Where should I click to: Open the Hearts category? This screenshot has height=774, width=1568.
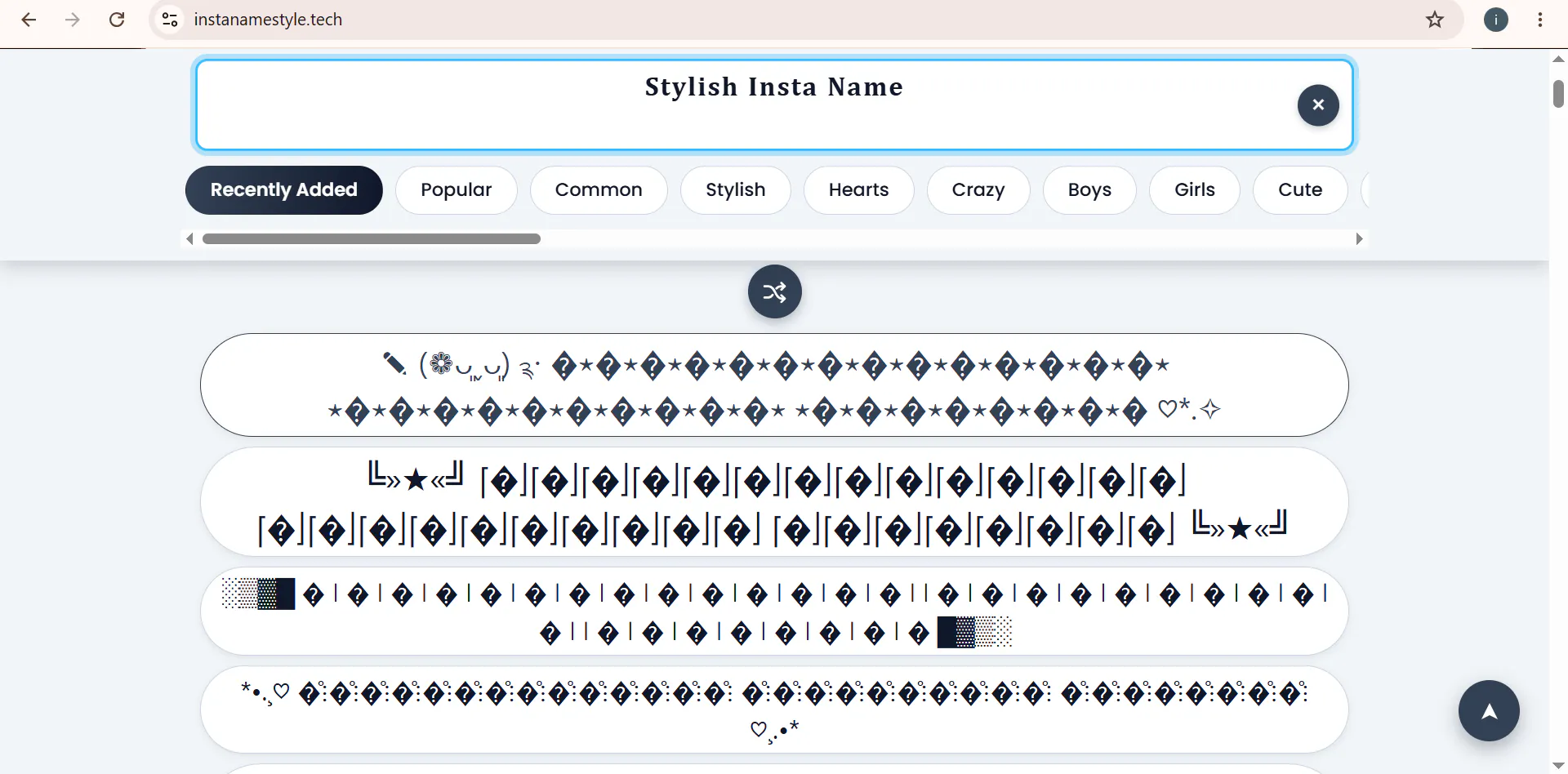click(859, 190)
